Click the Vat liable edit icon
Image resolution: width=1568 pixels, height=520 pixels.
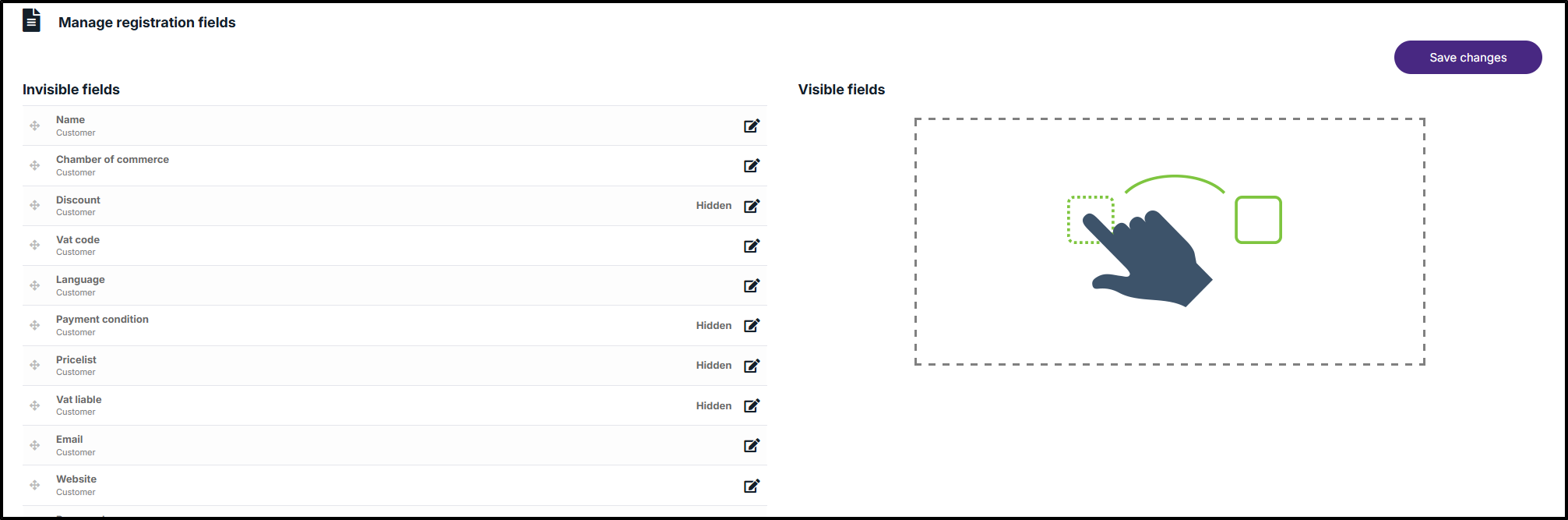click(752, 405)
